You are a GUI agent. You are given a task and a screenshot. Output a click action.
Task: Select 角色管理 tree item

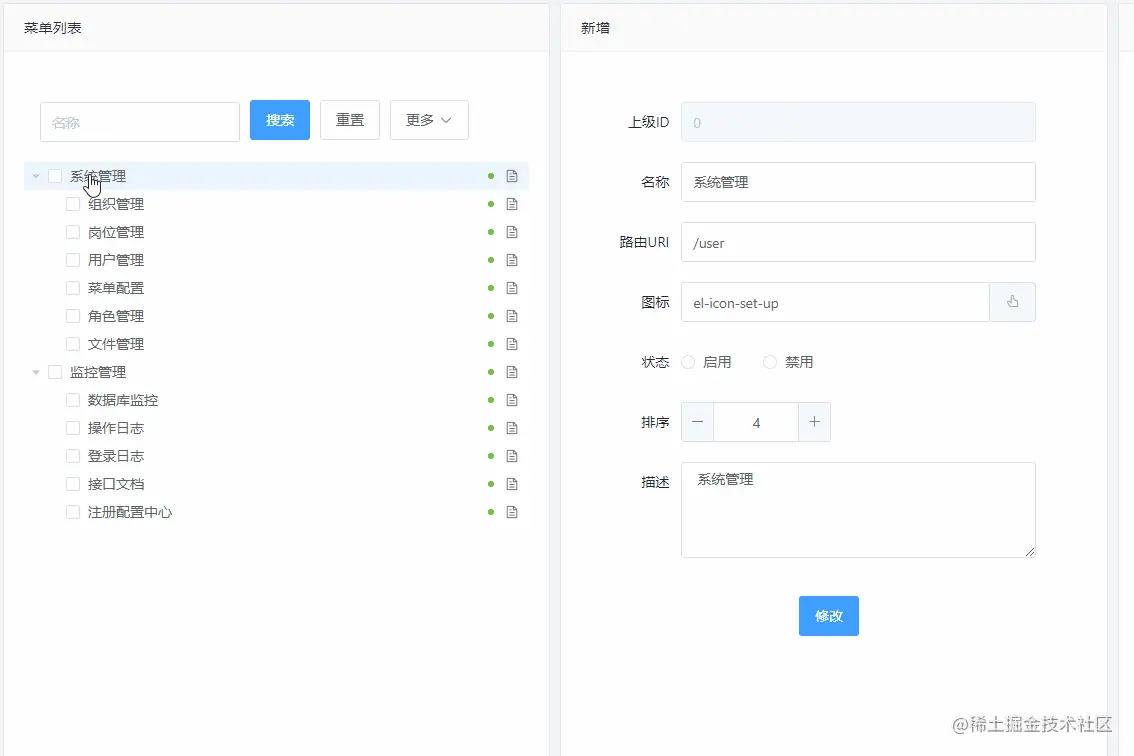coord(116,316)
